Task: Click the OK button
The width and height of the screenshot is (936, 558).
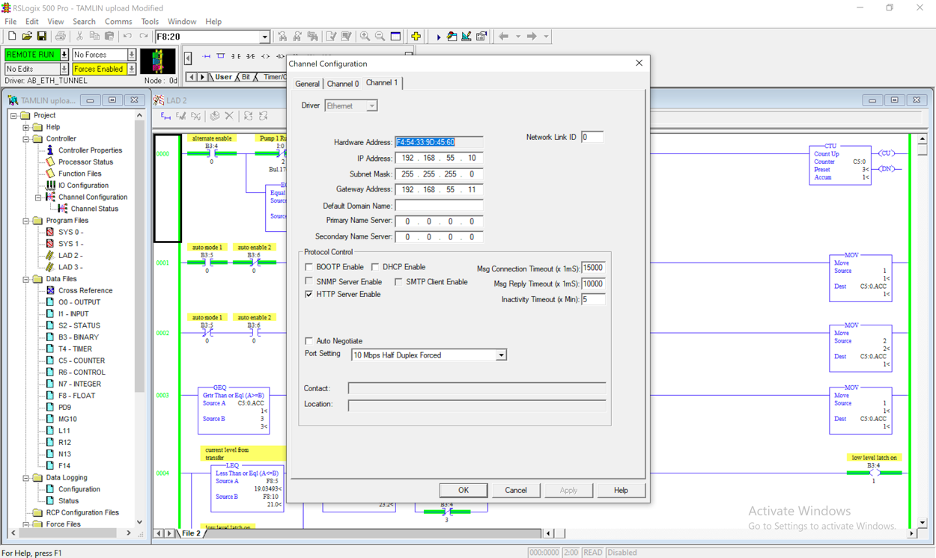Action: [463, 490]
